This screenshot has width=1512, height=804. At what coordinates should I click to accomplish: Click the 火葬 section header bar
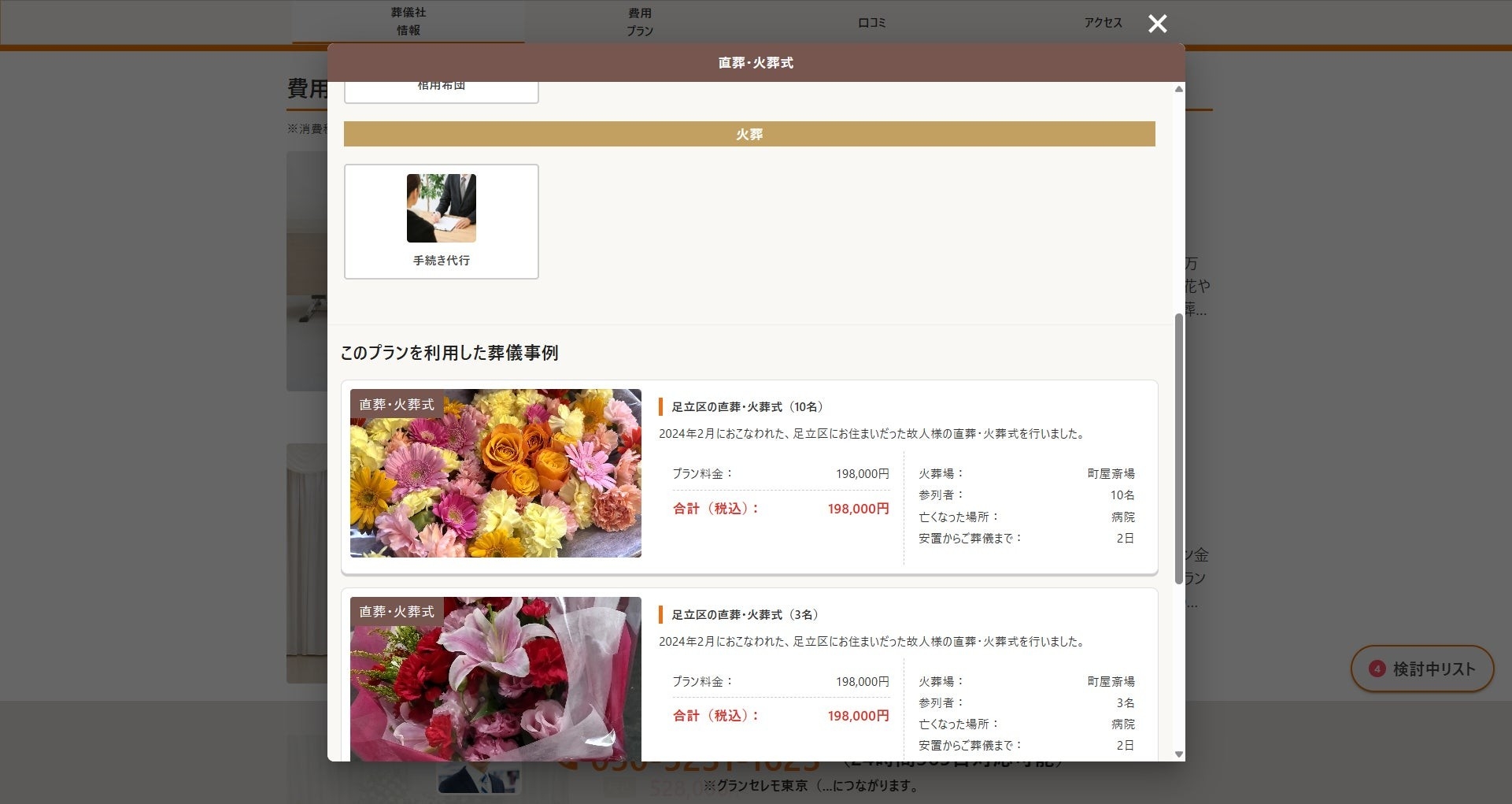(749, 134)
